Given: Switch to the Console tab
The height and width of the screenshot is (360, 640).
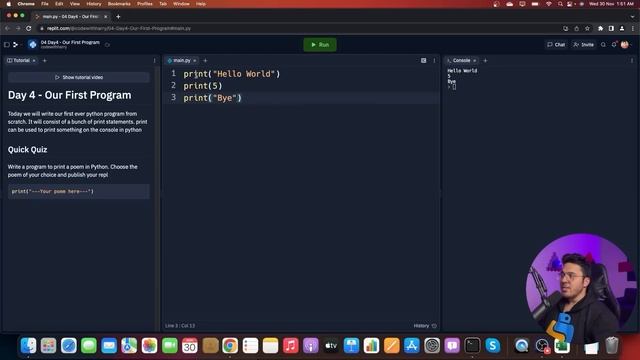Looking at the screenshot, I should tap(459, 60).
